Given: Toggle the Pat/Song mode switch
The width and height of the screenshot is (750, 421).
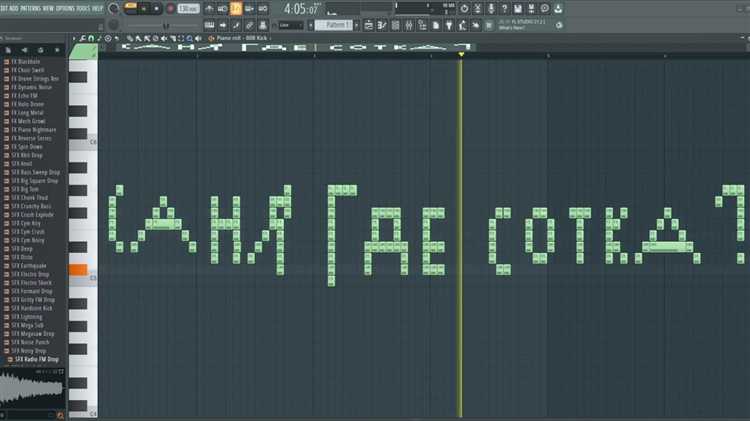Looking at the screenshot, I should tap(131, 9).
